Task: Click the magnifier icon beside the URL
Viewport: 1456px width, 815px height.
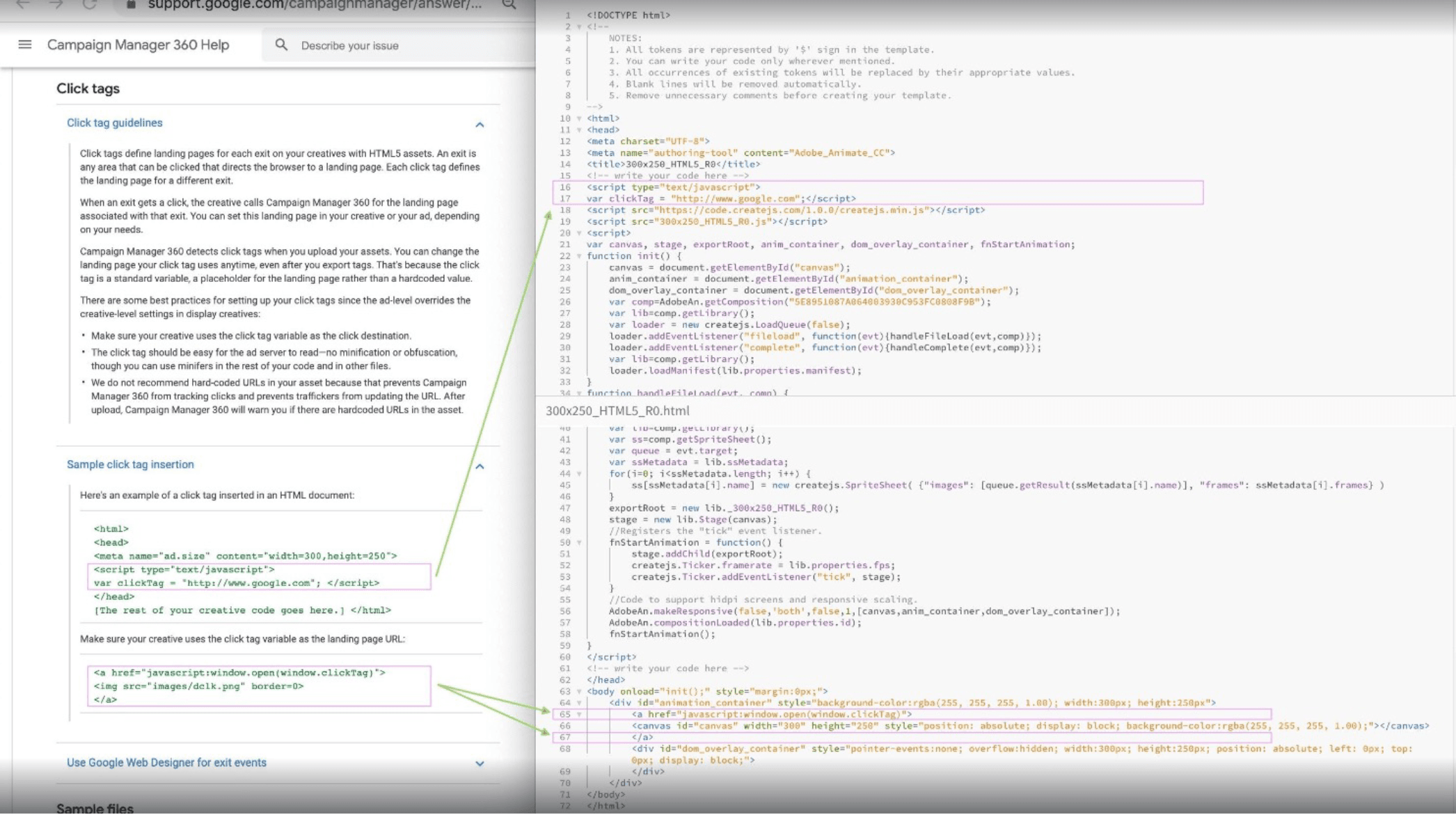Action: [x=509, y=5]
